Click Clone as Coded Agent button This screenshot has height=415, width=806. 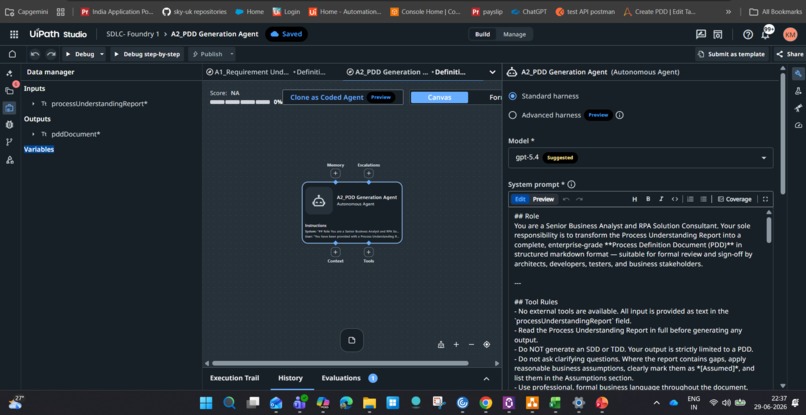pyautogui.click(x=342, y=97)
